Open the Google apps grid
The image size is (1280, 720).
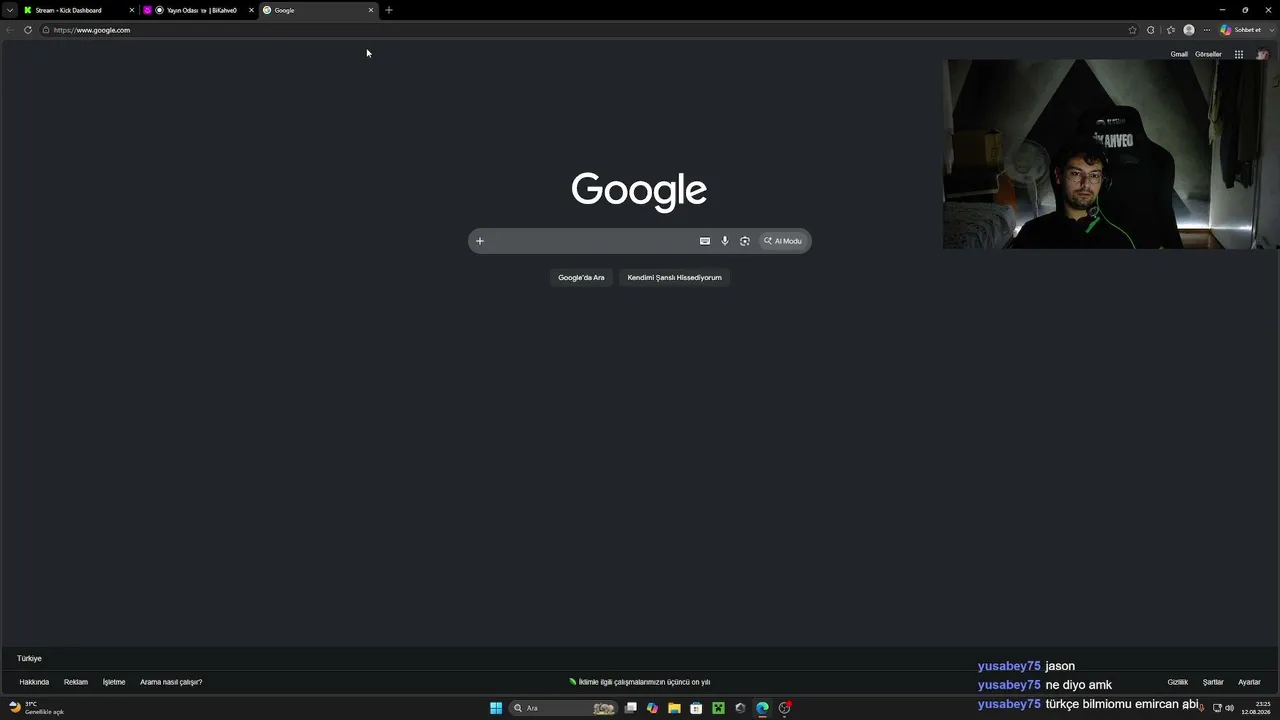pyautogui.click(x=1238, y=54)
